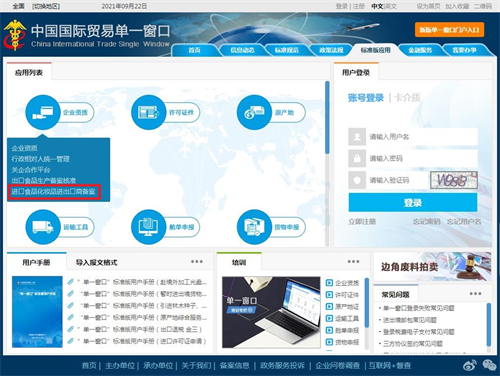Play the 企业资质 training video icon
500x376 pixels.
point(329,283)
